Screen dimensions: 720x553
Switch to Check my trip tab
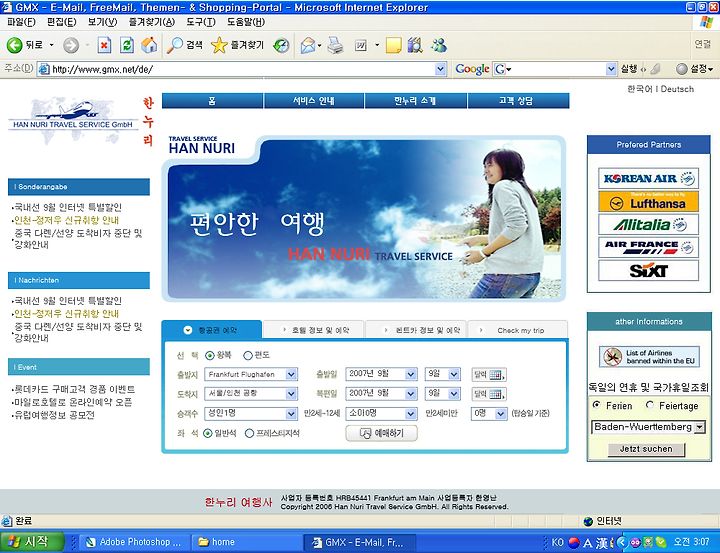tap(518, 330)
